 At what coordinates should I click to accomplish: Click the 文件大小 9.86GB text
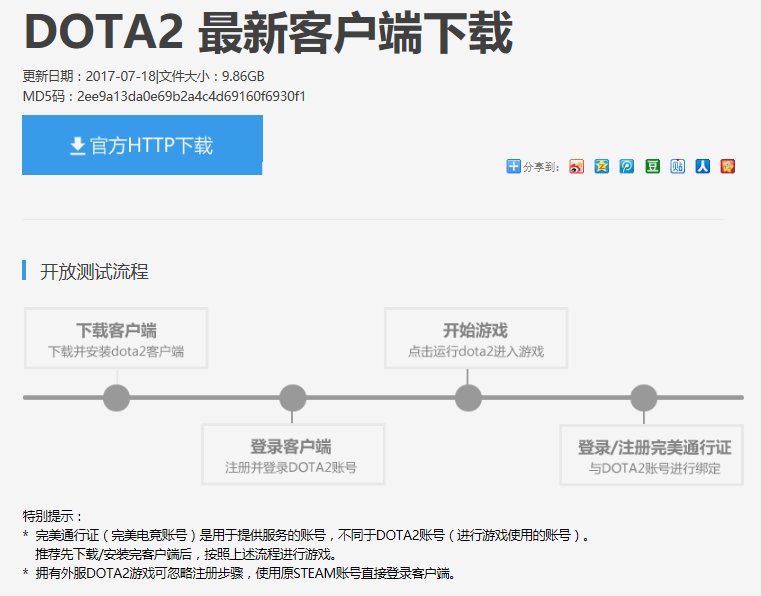(211, 76)
